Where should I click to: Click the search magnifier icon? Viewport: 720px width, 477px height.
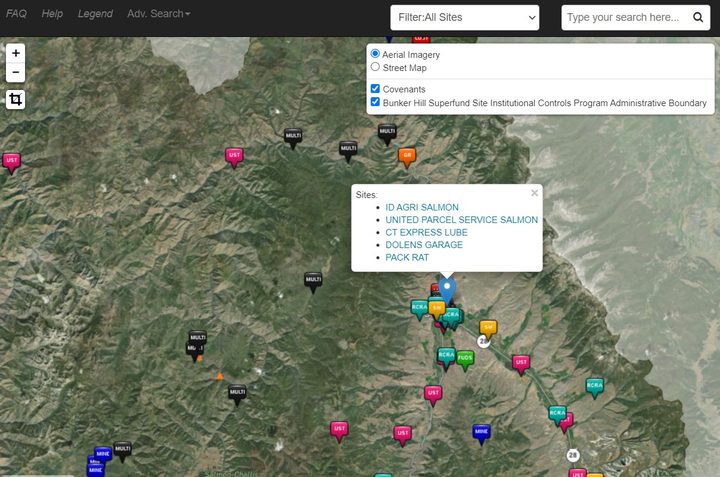point(698,17)
